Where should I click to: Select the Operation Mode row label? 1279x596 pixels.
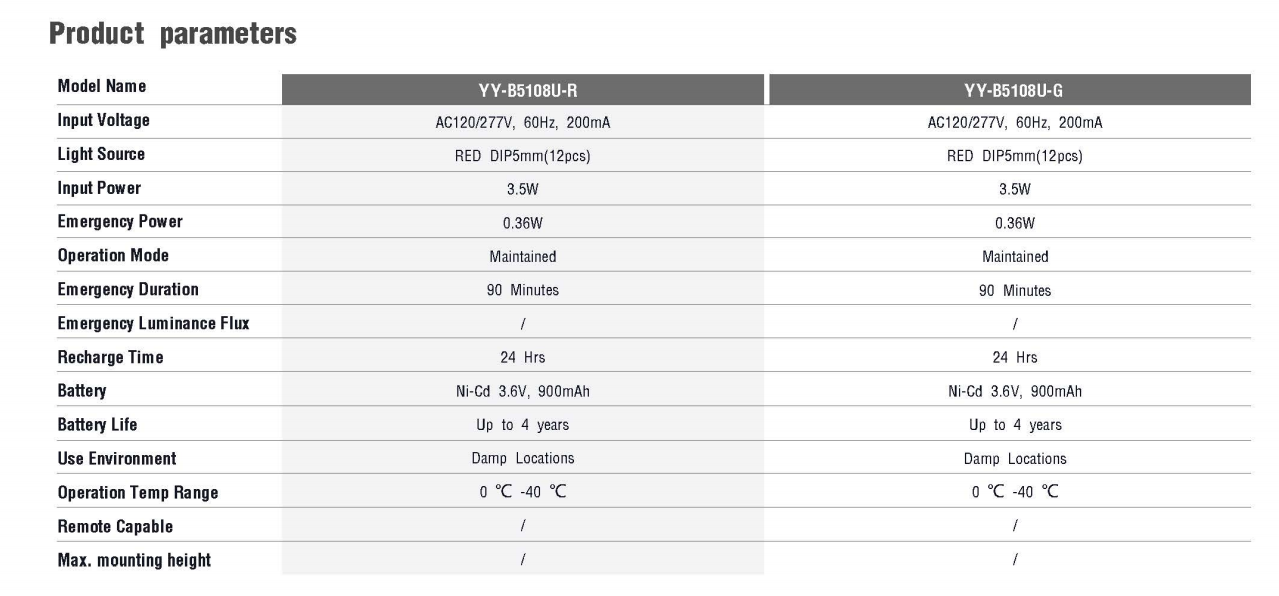point(113,255)
